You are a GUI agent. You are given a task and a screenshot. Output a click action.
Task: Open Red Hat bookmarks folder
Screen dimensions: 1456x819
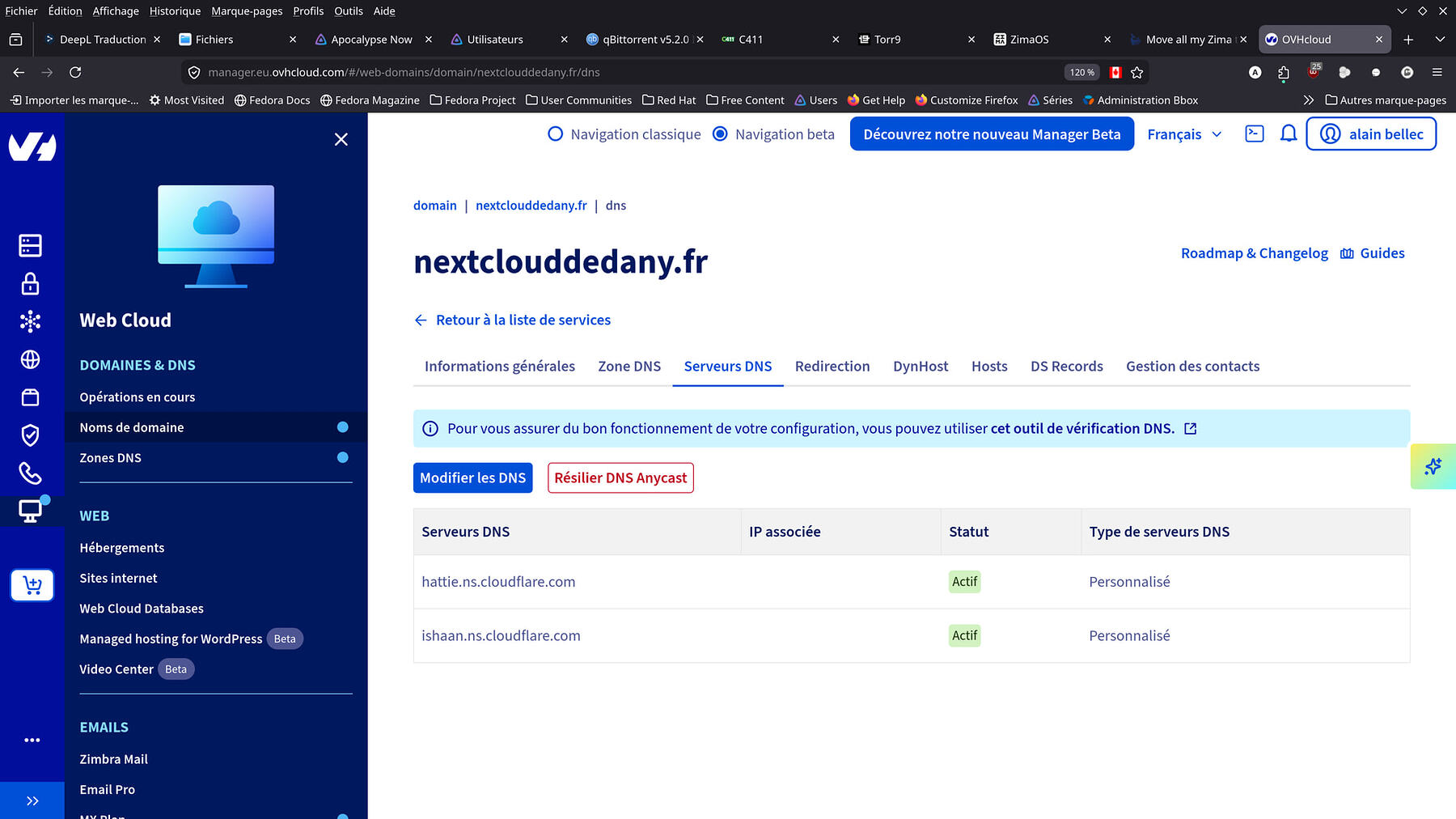669,100
